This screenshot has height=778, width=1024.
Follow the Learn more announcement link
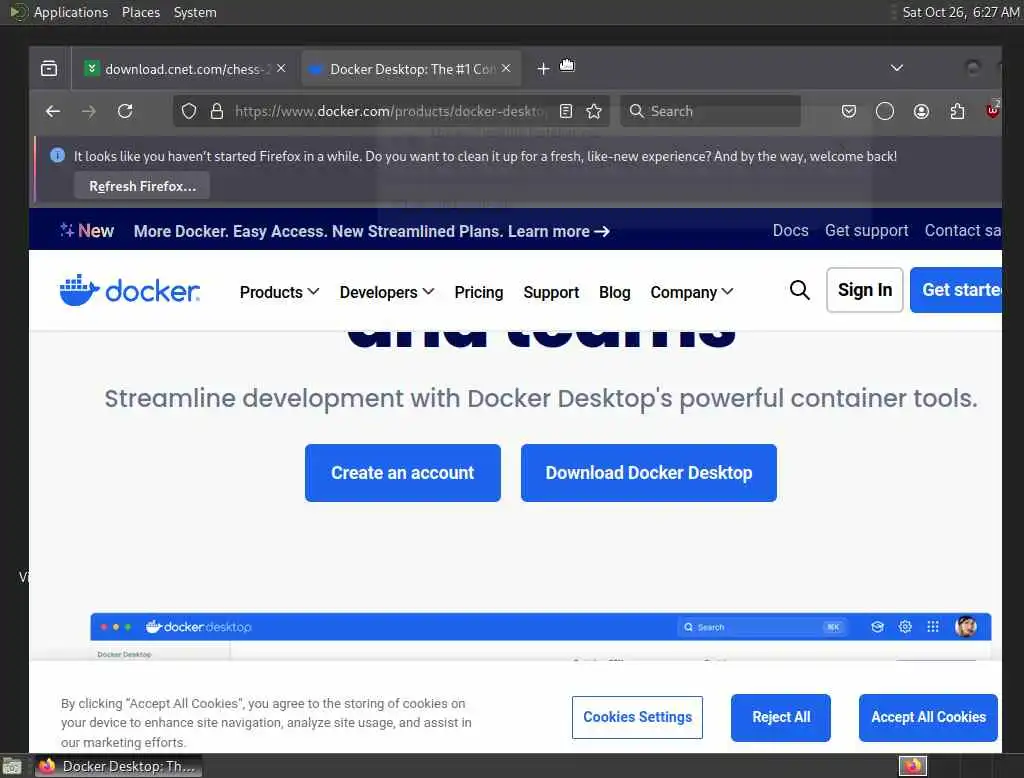coord(558,231)
